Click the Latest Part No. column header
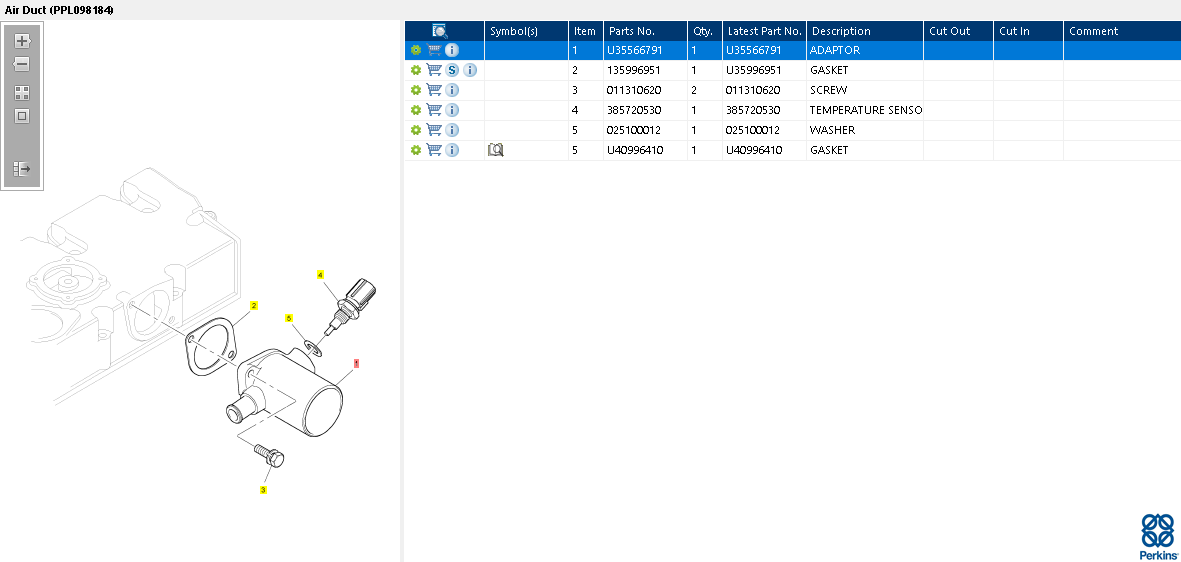This screenshot has height=562, width=1181. click(764, 31)
